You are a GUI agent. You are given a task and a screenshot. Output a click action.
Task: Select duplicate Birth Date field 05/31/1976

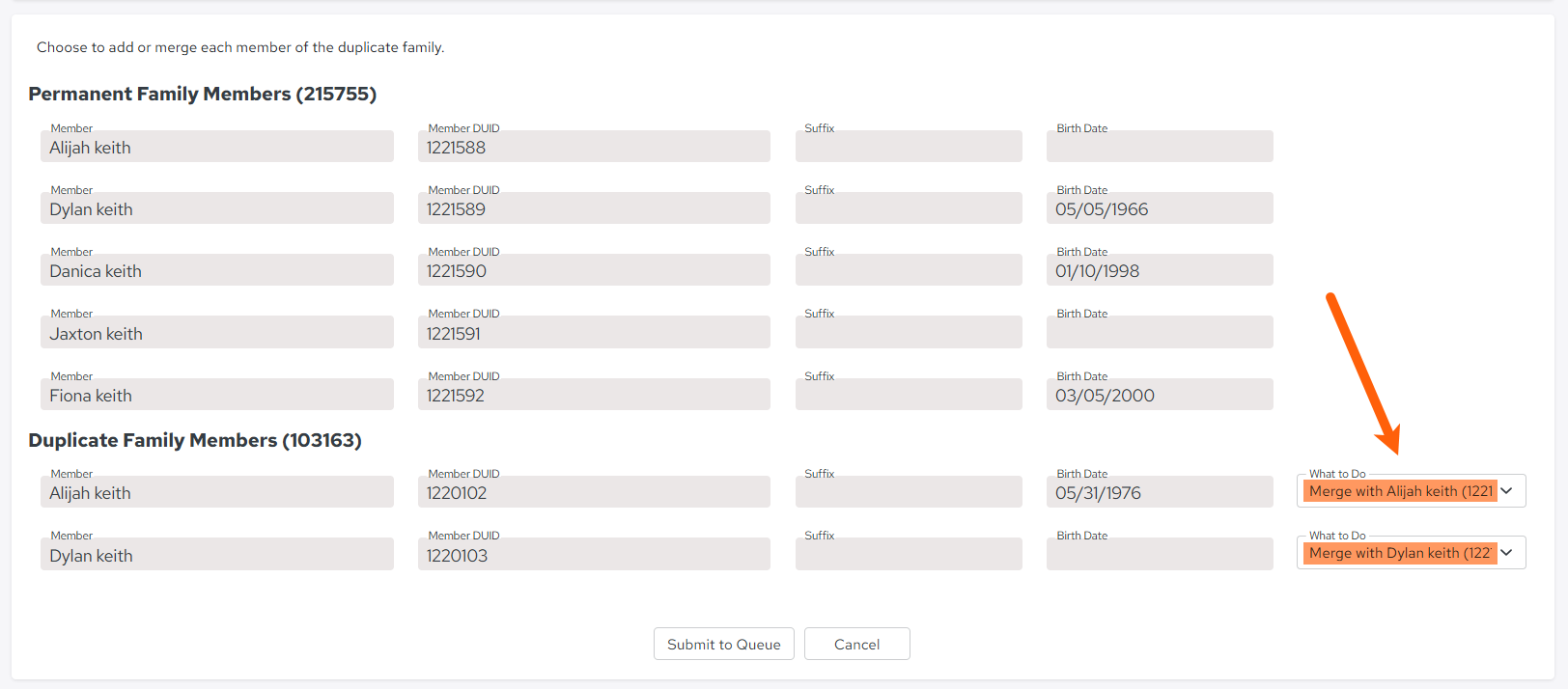pos(1160,492)
